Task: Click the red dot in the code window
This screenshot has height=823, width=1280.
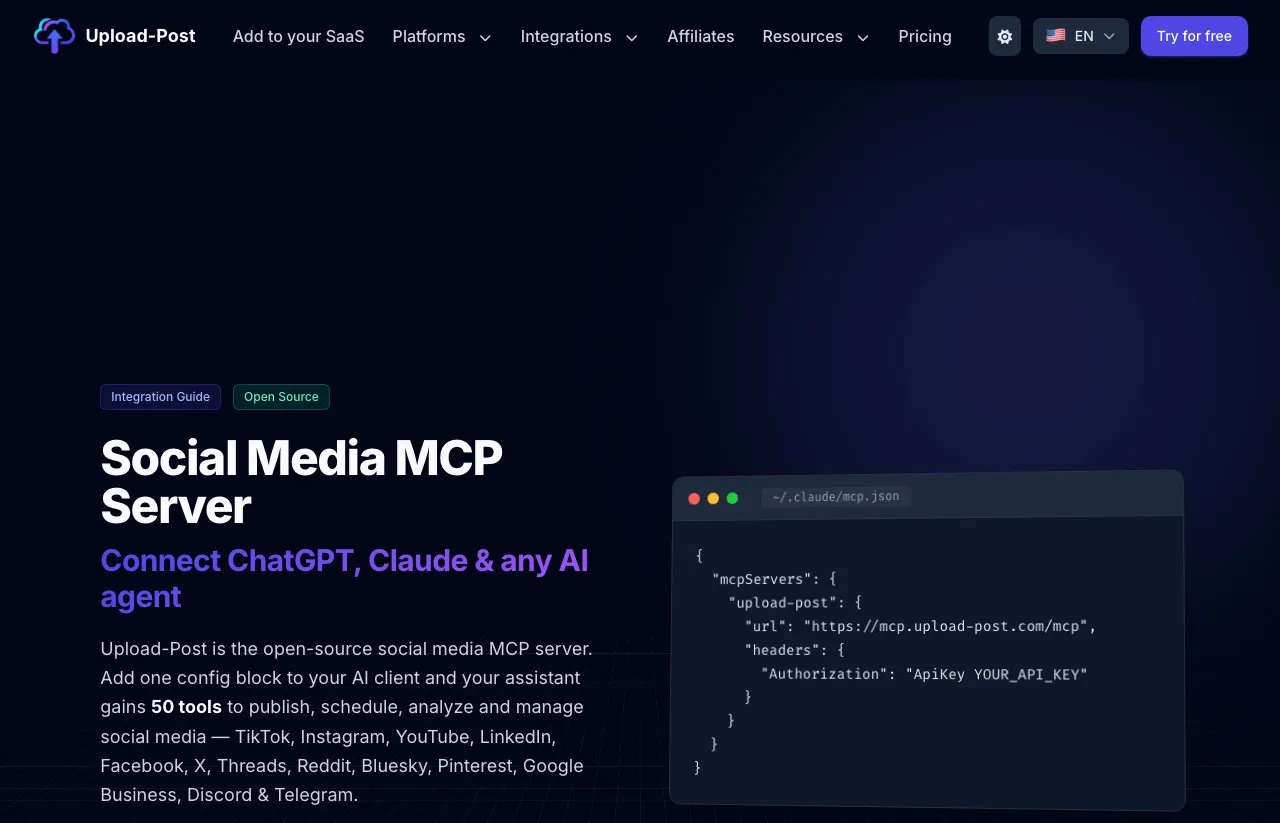Action: [694, 498]
